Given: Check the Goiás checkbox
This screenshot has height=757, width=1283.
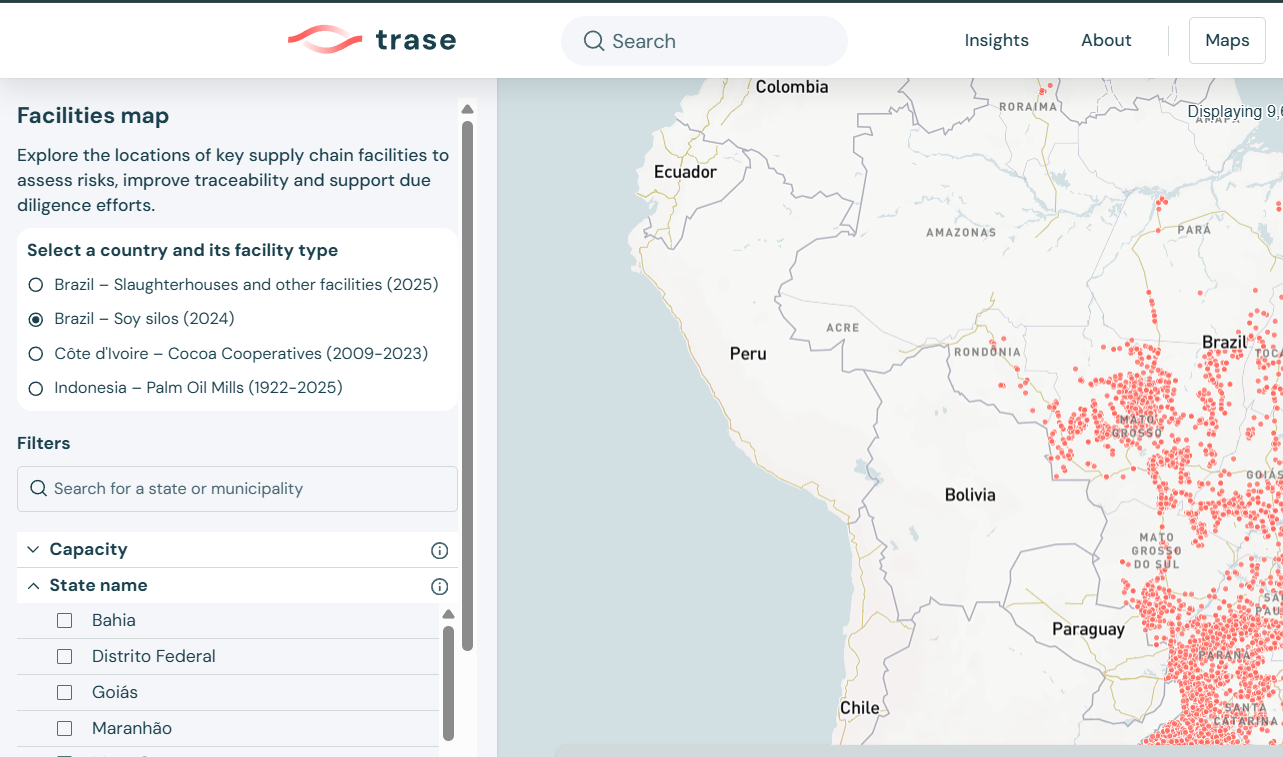Looking at the screenshot, I should (x=65, y=692).
